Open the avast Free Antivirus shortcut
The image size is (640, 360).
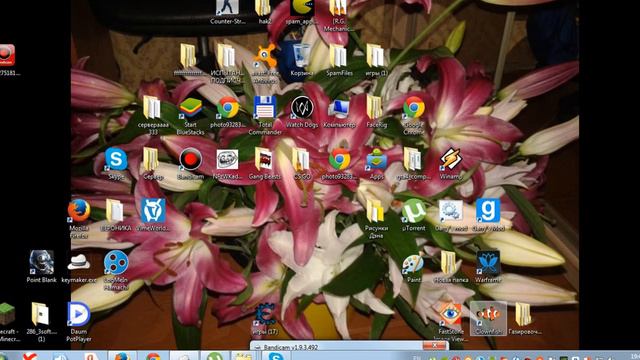pyautogui.click(x=266, y=63)
